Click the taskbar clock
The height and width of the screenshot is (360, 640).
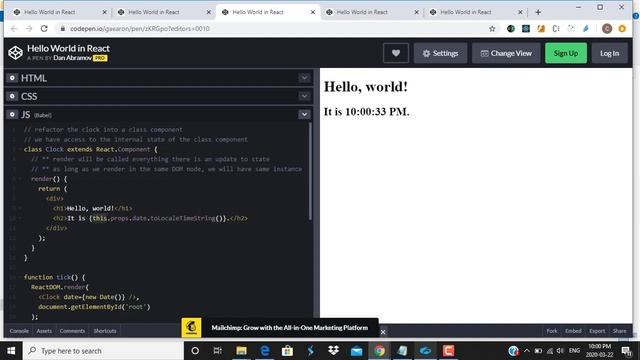(x=600, y=351)
